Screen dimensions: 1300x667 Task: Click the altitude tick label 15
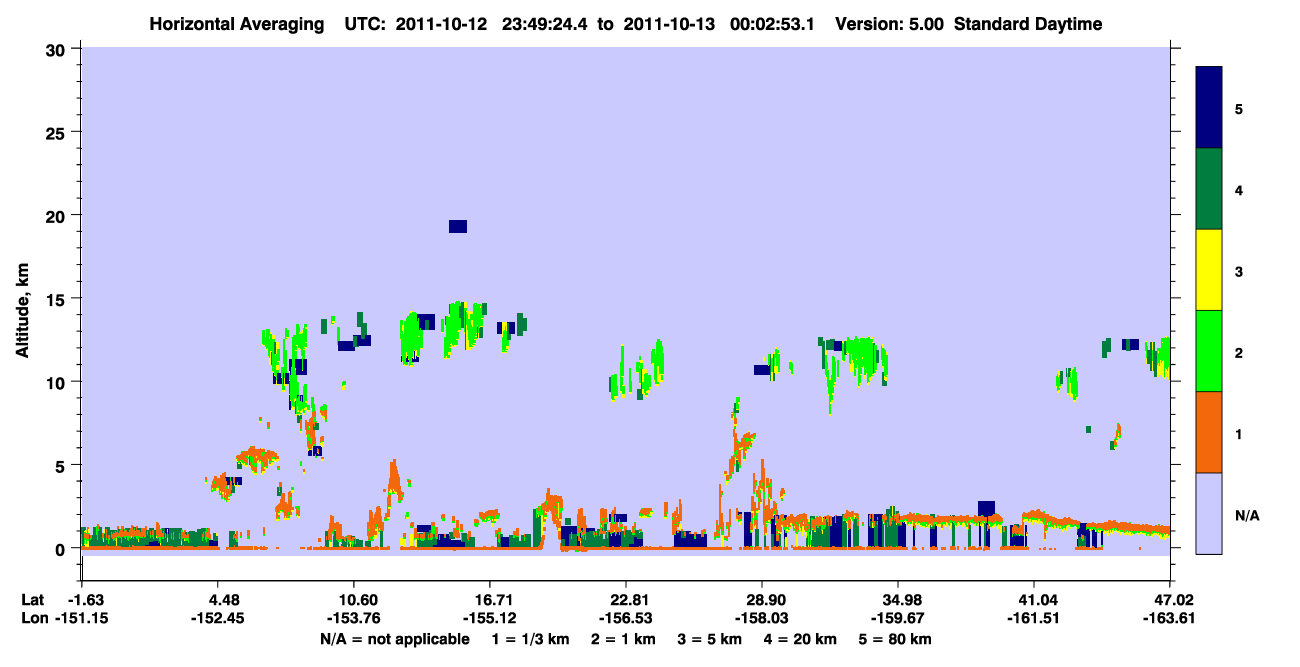pyautogui.click(x=58, y=299)
